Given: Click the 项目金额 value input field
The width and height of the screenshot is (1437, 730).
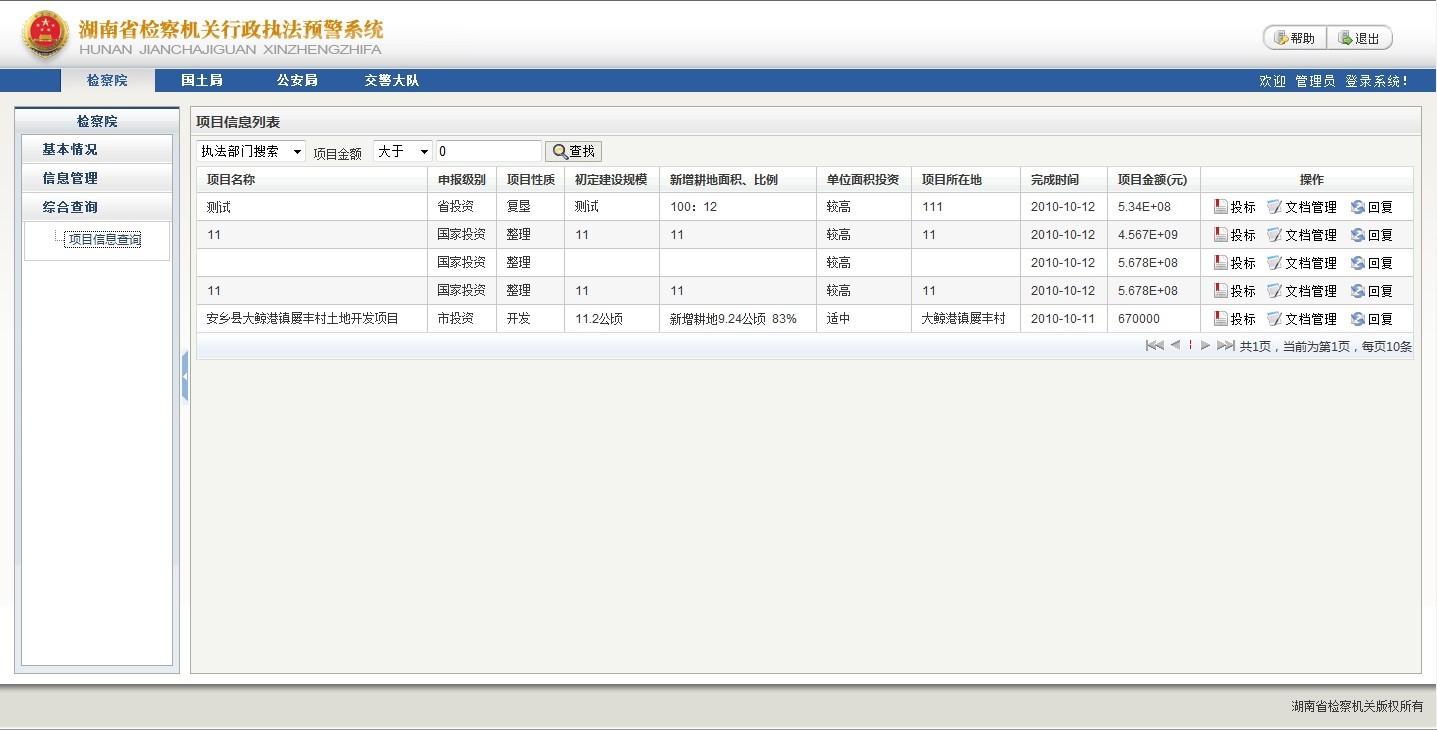Looking at the screenshot, I should click(x=488, y=151).
